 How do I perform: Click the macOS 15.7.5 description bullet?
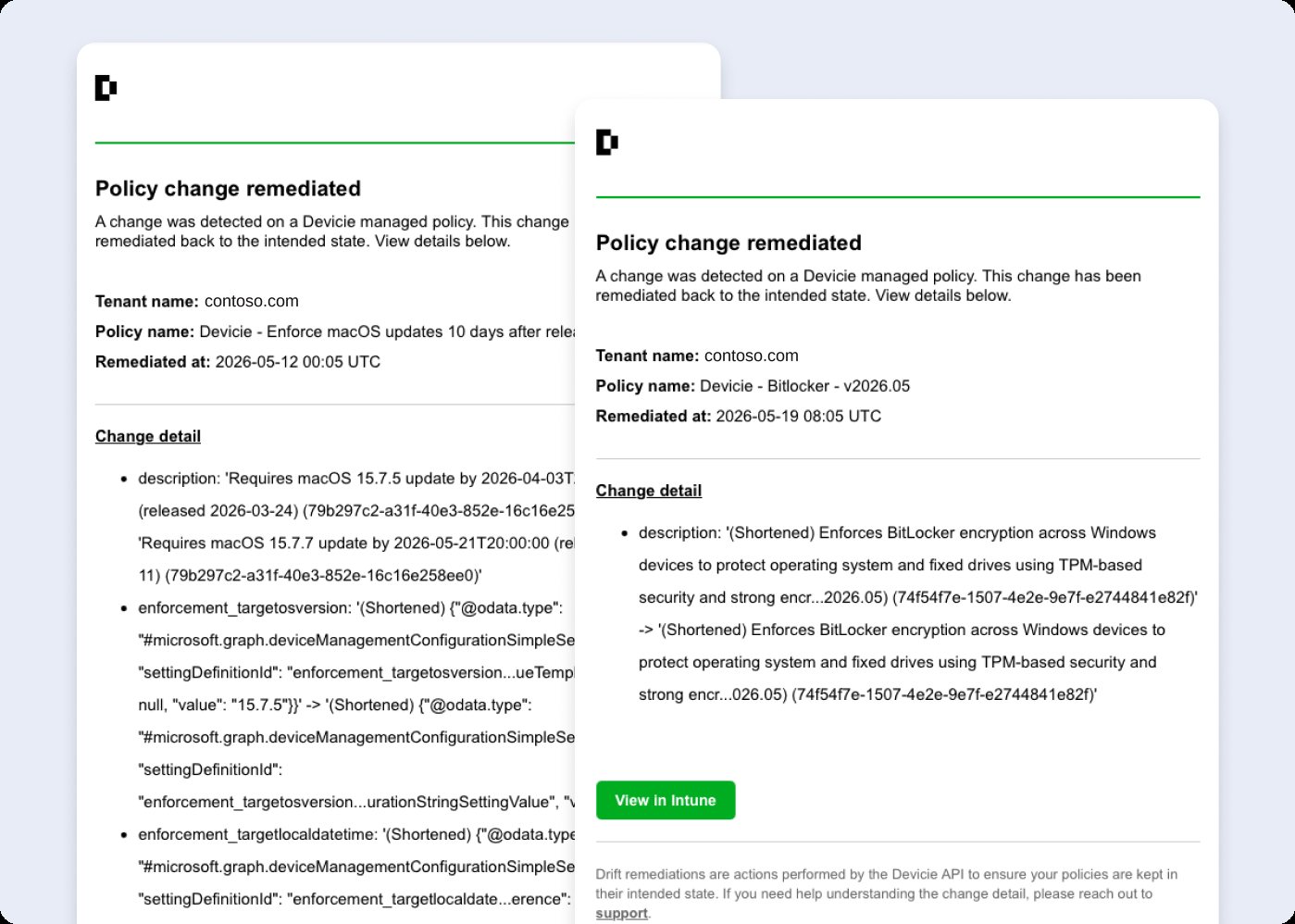tap(356, 527)
